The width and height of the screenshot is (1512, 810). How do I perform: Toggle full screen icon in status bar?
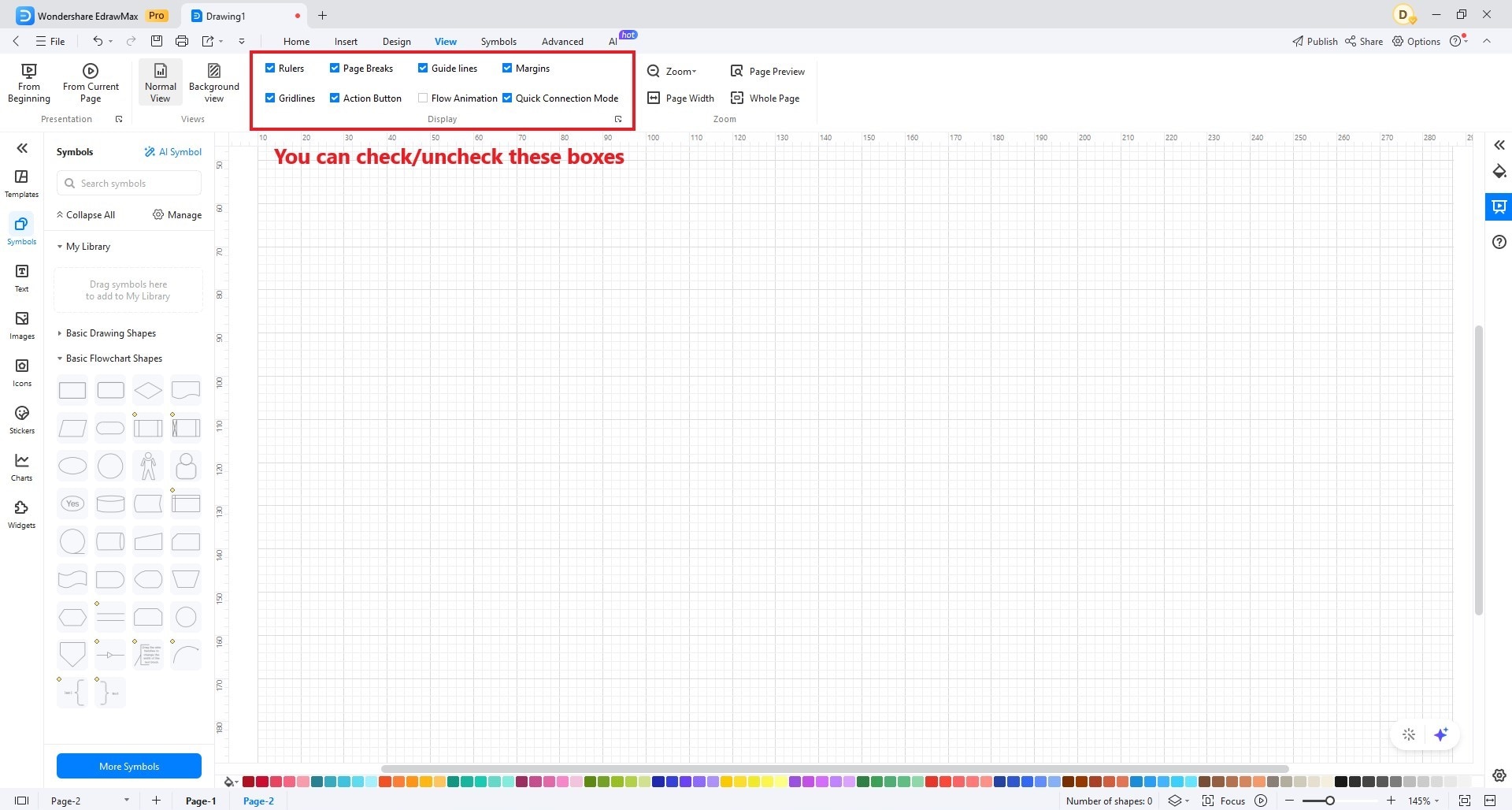click(x=1465, y=801)
